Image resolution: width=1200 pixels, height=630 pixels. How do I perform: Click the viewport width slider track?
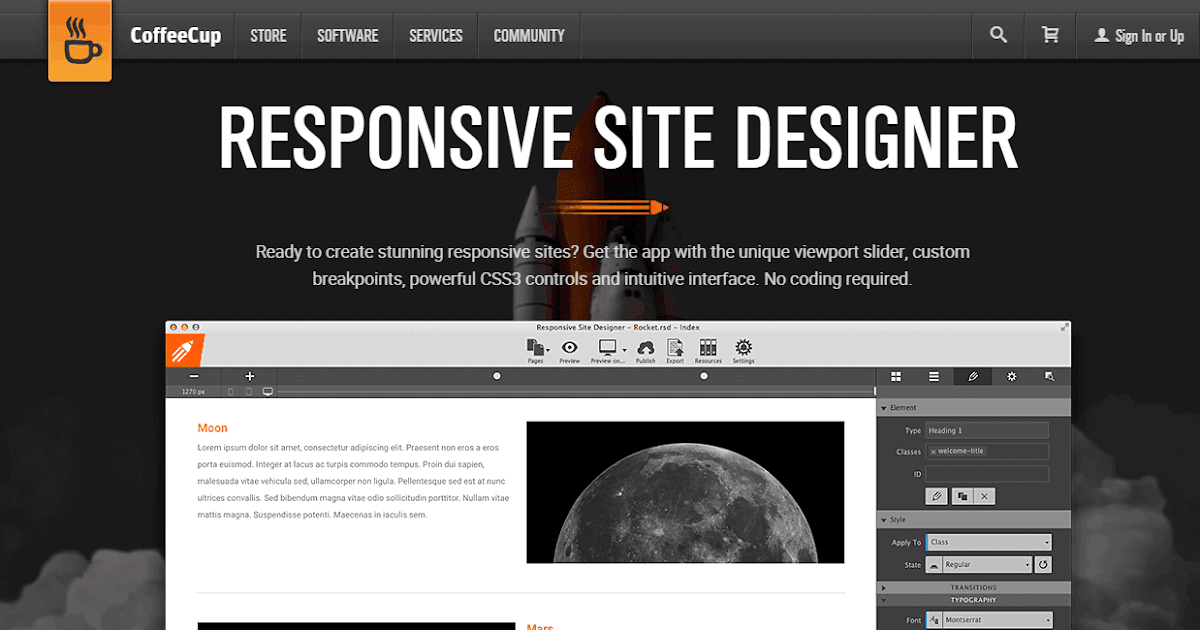575,392
